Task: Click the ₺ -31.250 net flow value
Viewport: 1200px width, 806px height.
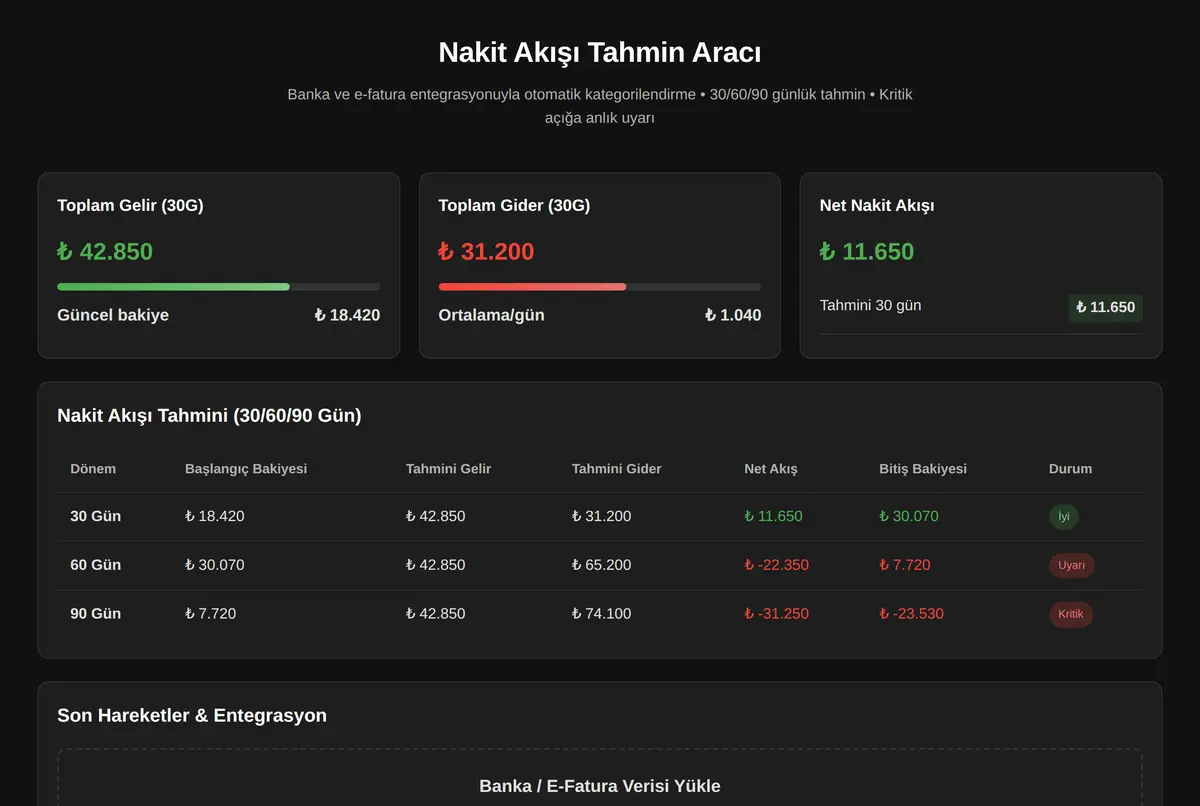Action: (x=777, y=614)
